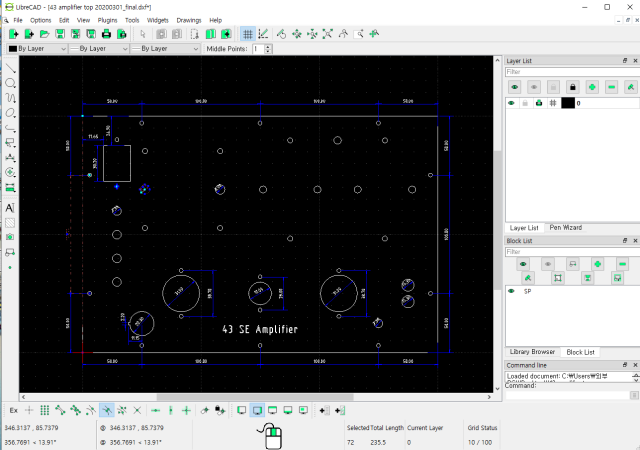
Task: Enable Snap on Grid in the snap toolbar
Action: click(x=45, y=410)
